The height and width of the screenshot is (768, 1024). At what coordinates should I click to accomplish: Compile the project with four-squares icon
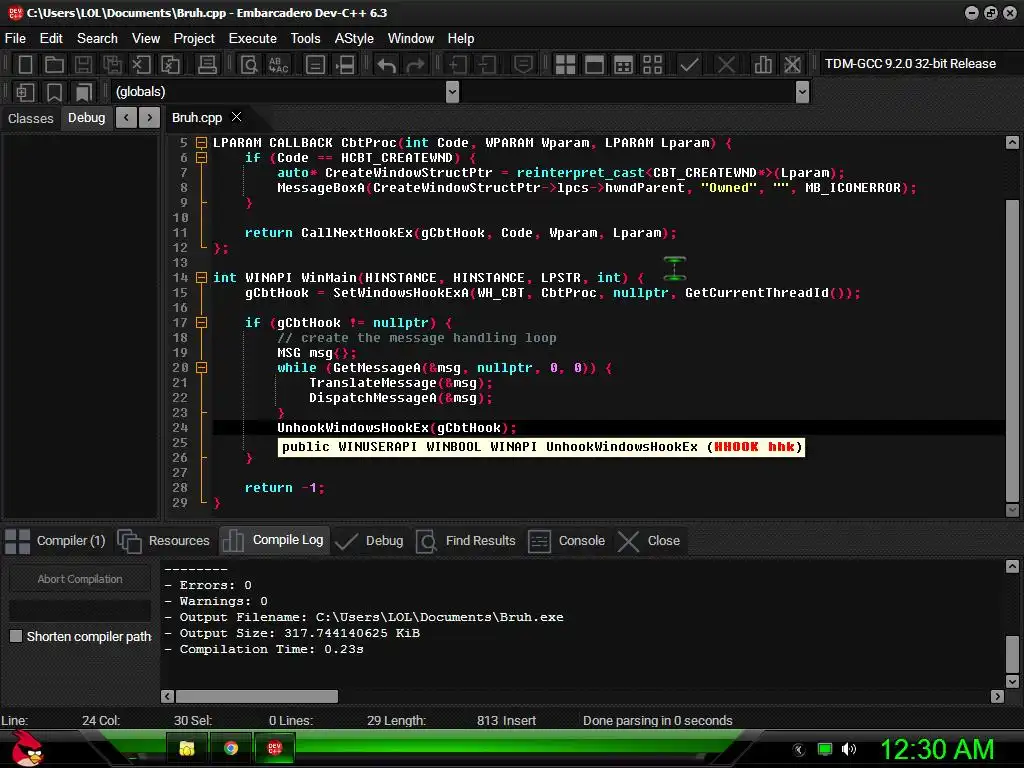[565, 64]
